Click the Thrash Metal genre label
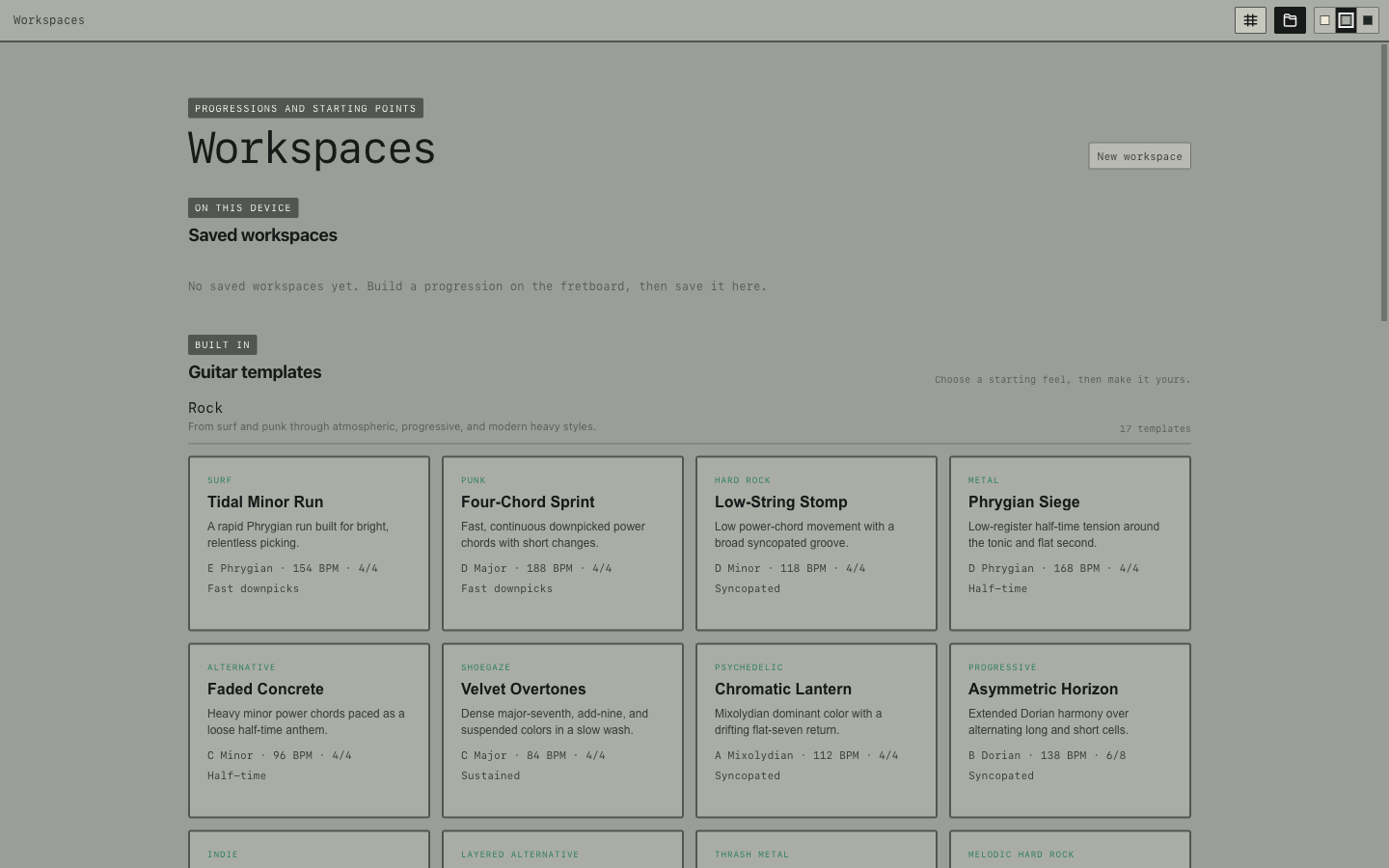The image size is (1389, 868). [751, 854]
